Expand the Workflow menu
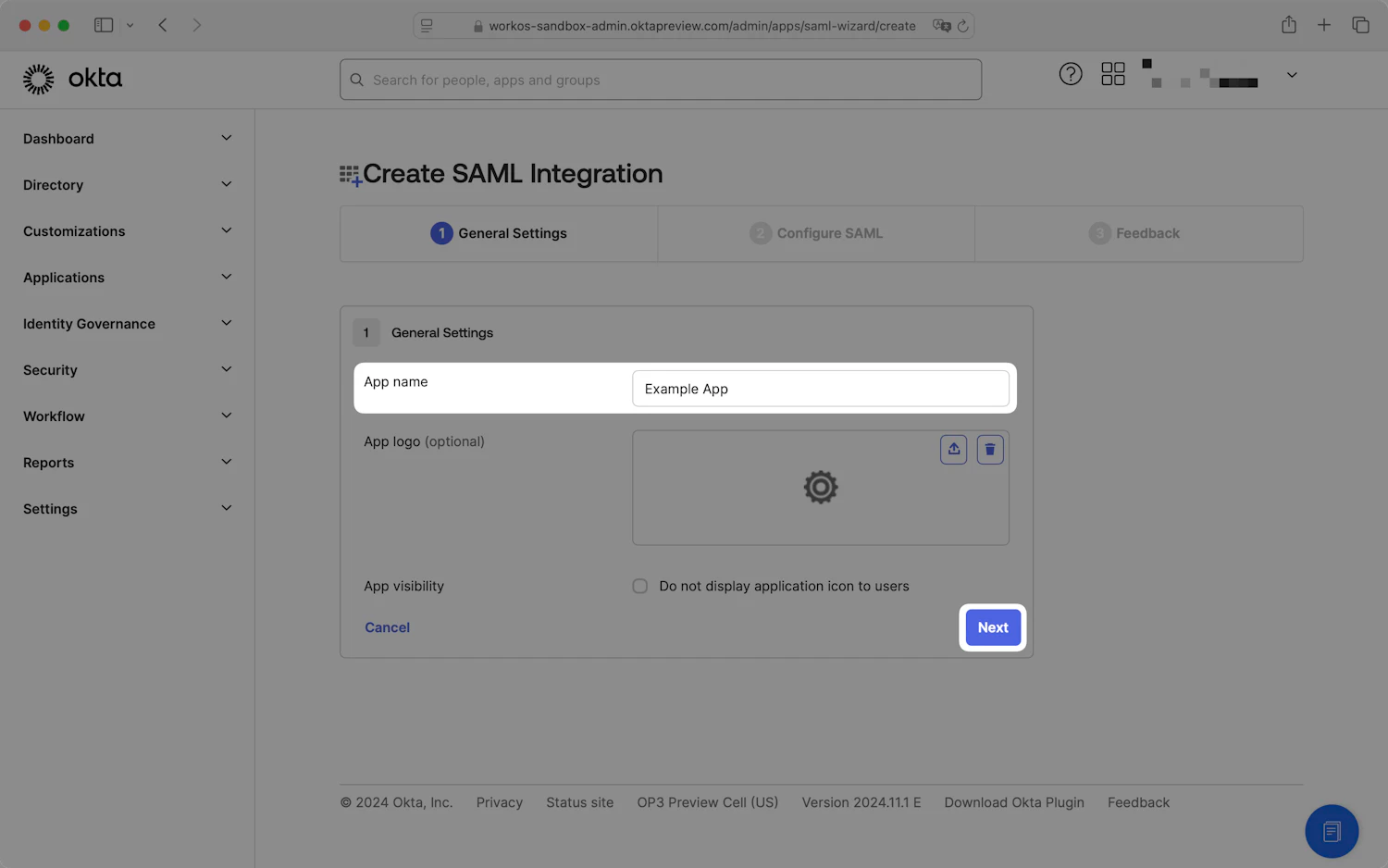Viewport: 1388px width, 868px height. [x=128, y=416]
